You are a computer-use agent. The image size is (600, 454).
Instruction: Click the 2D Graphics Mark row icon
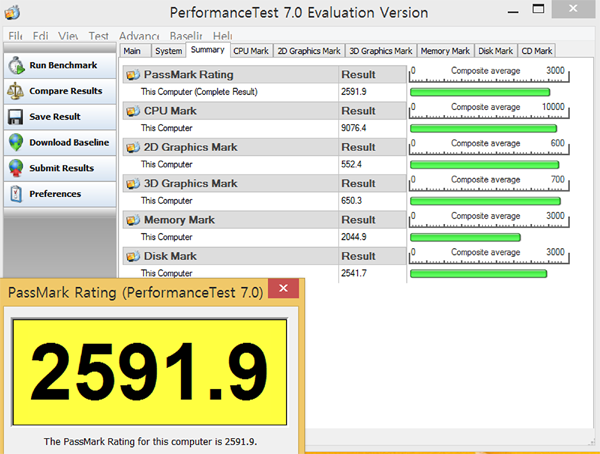133,147
